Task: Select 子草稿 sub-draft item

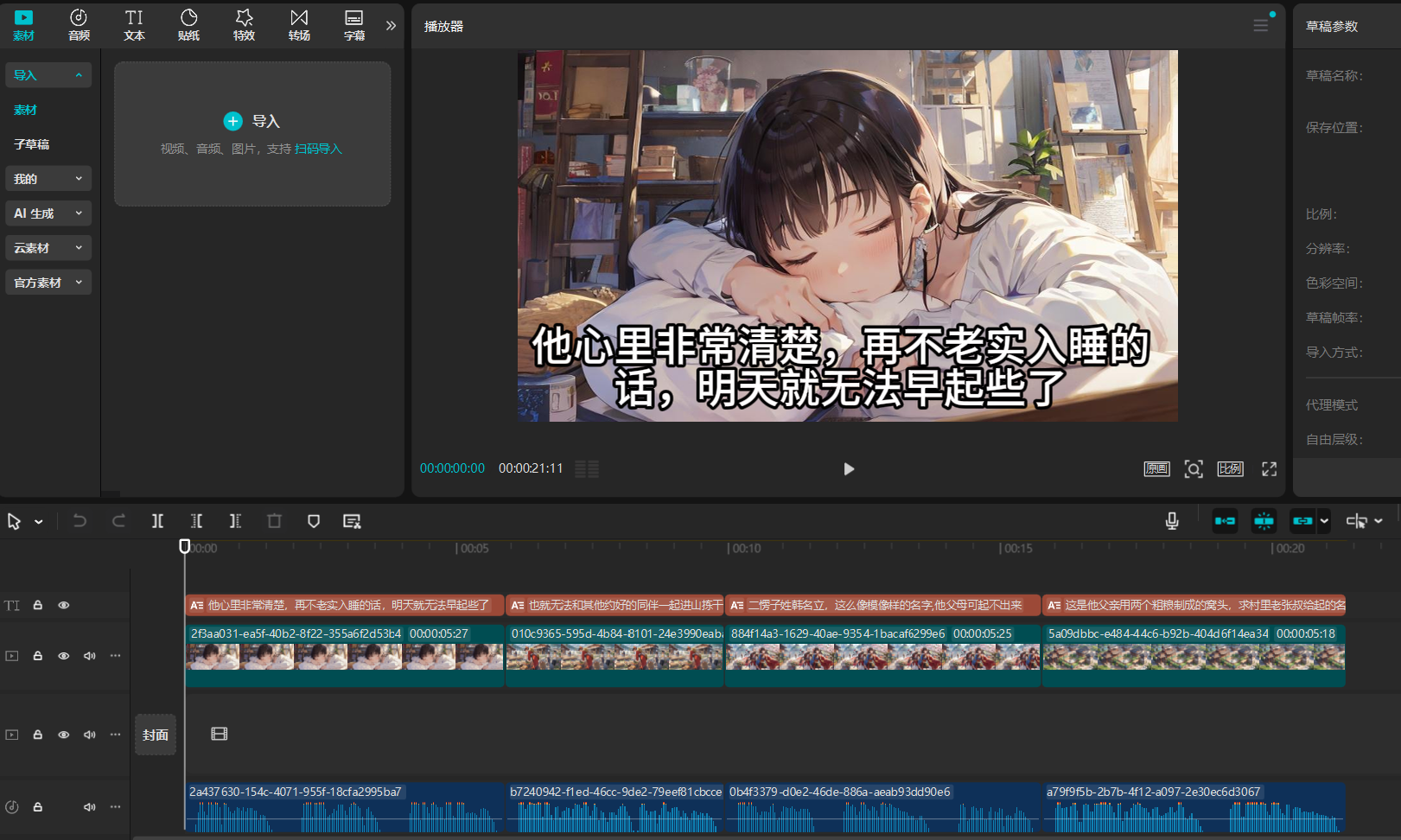Action: (32, 144)
